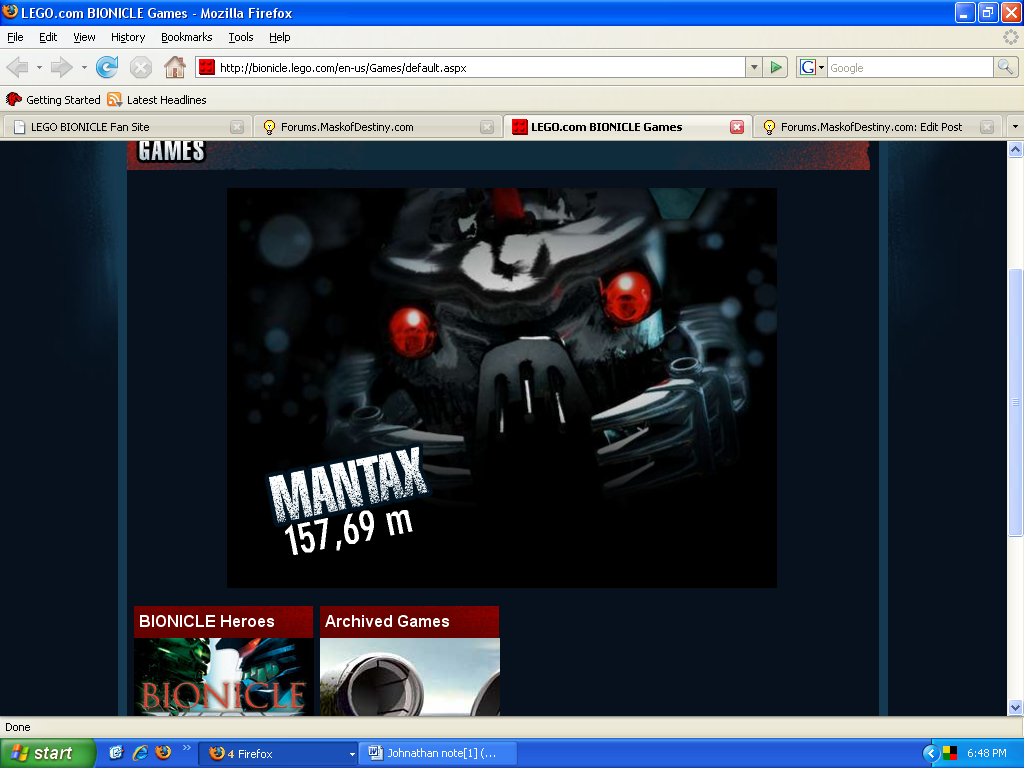Screen dimensions: 1024x768
Task: Open the Edit menu
Action: (x=48, y=37)
